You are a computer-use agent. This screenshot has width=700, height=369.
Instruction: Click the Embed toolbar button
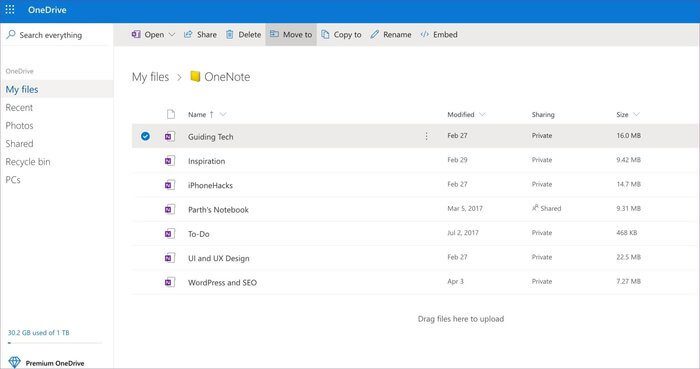coord(439,34)
